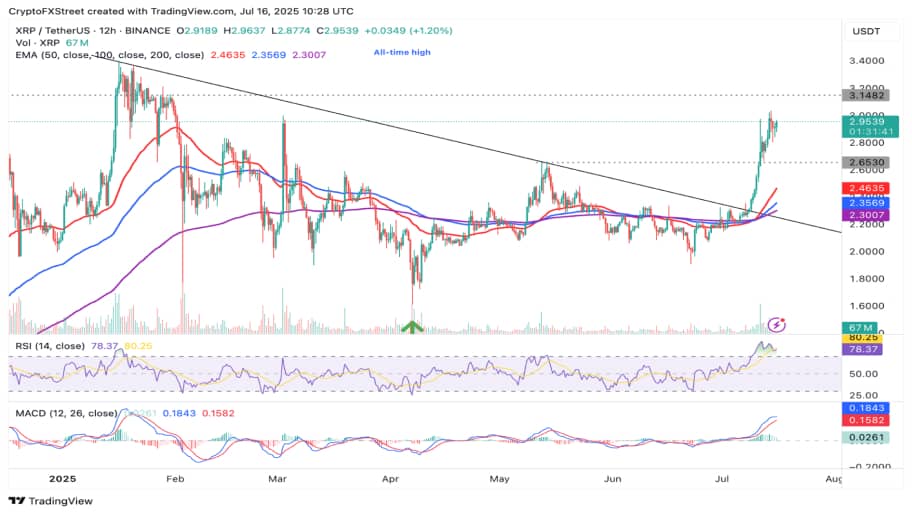Screen dimensions: 912x513
Task: Click the 2.6530 gray price level label
Action: [865, 163]
